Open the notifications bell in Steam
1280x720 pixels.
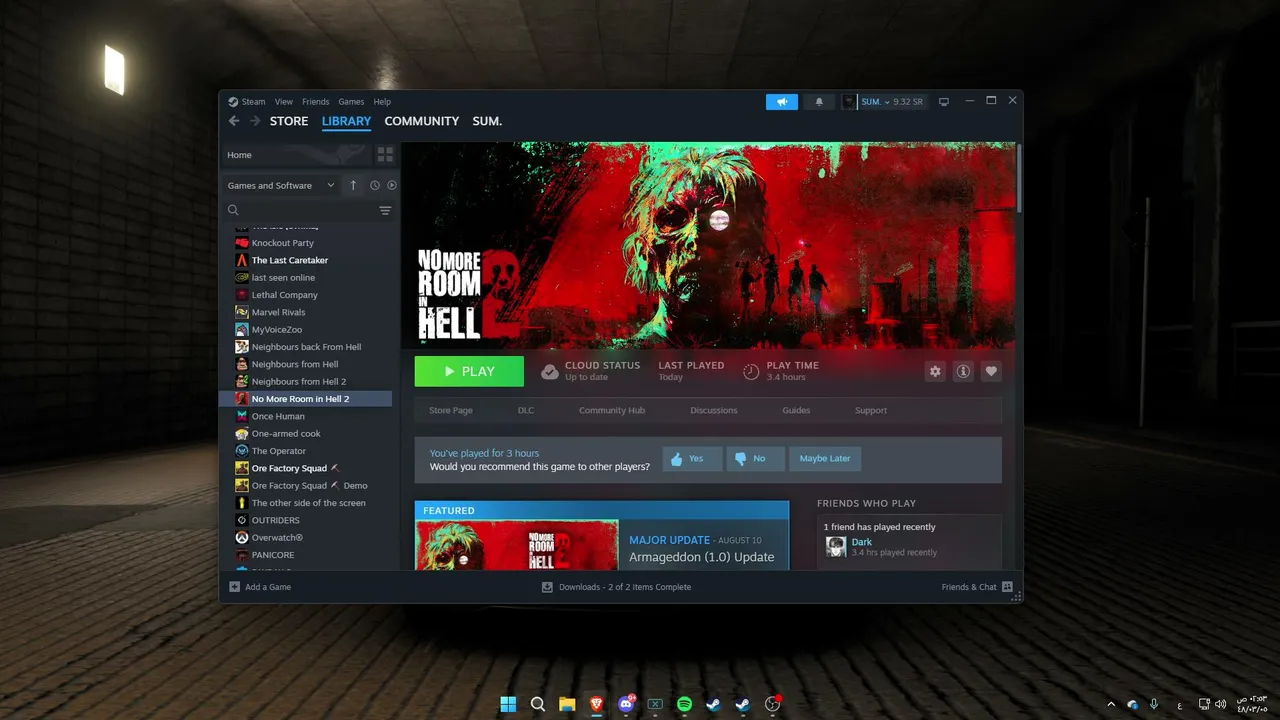(x=819, y=102)
